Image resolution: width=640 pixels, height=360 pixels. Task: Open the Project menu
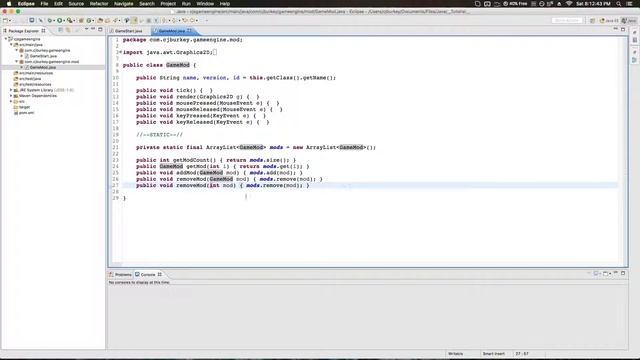pyautogui.click(x=168, y=4)
